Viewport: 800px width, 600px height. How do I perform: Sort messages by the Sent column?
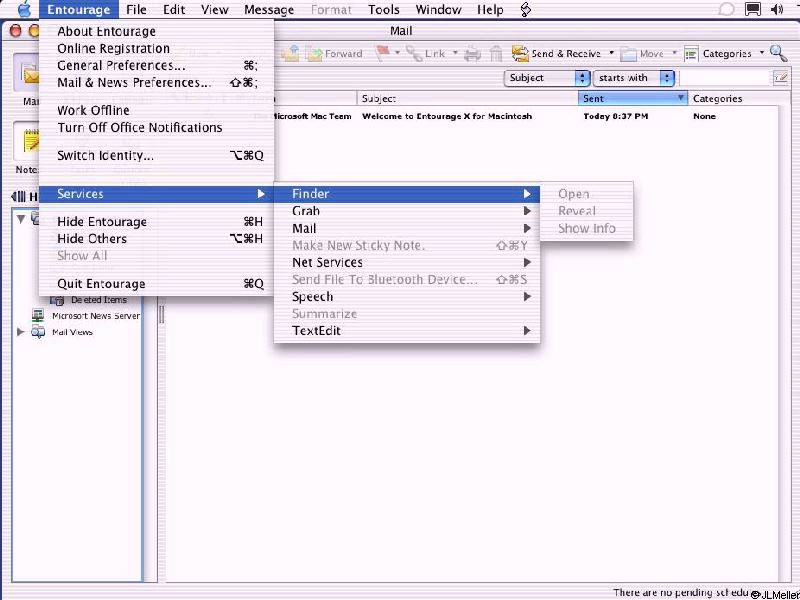coord(633,98)
